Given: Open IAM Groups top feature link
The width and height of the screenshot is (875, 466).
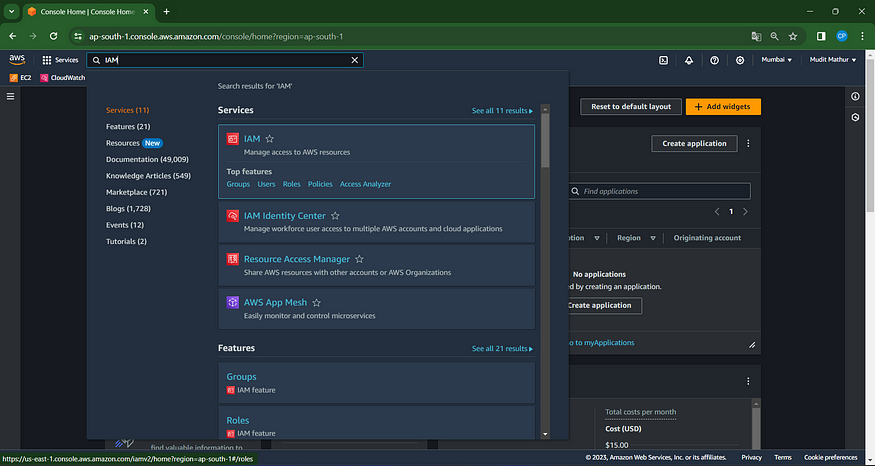Looking at the screenshot, I should pos(238,184).
